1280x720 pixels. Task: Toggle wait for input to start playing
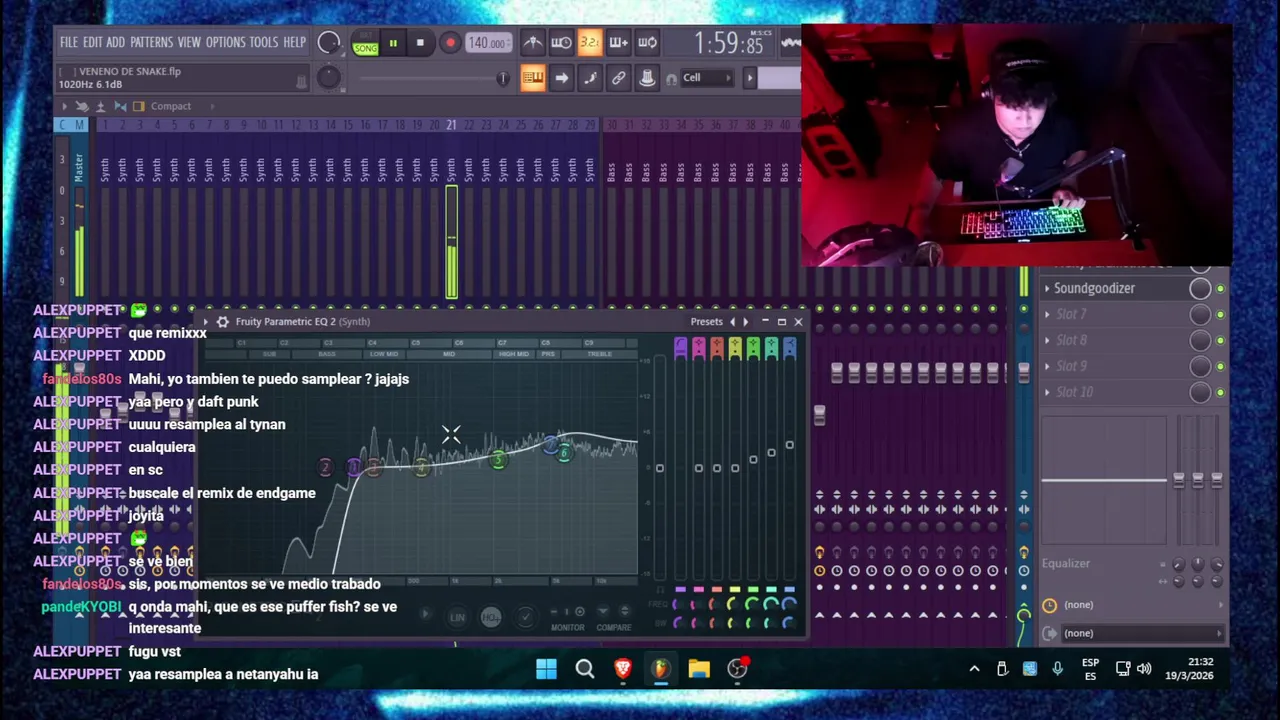click(561, 42)
